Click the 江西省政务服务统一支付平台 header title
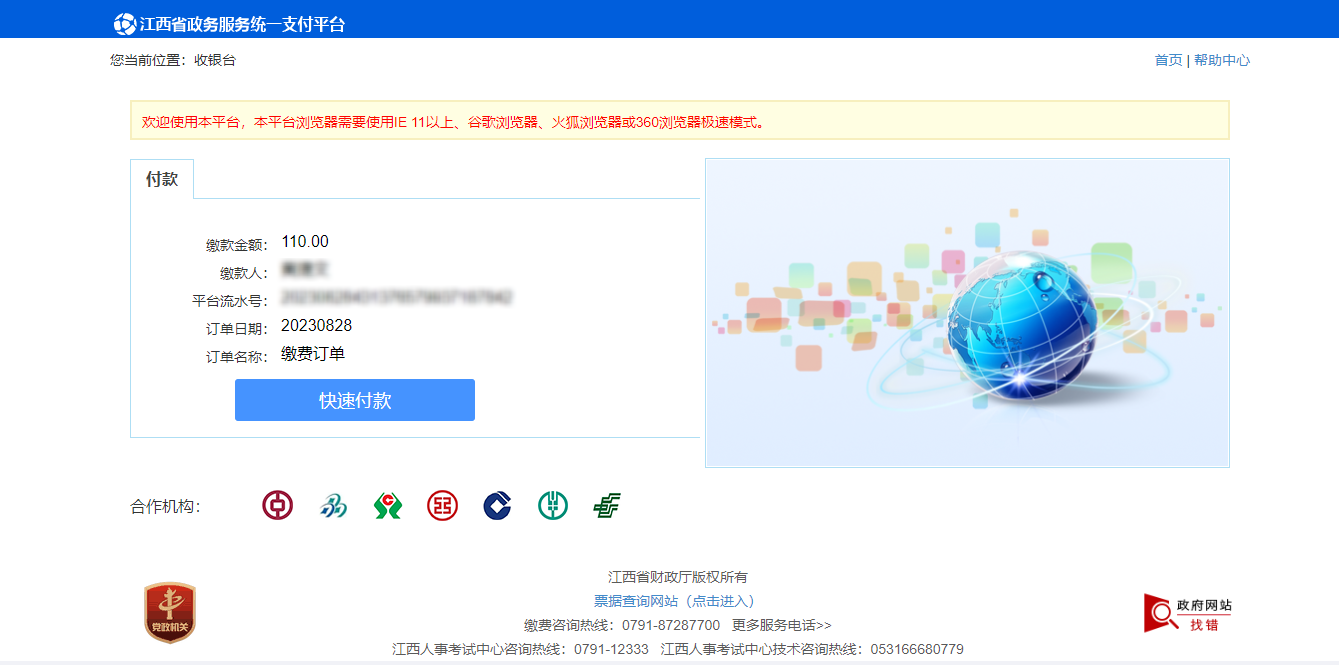1339x665 pixels. 242,24
